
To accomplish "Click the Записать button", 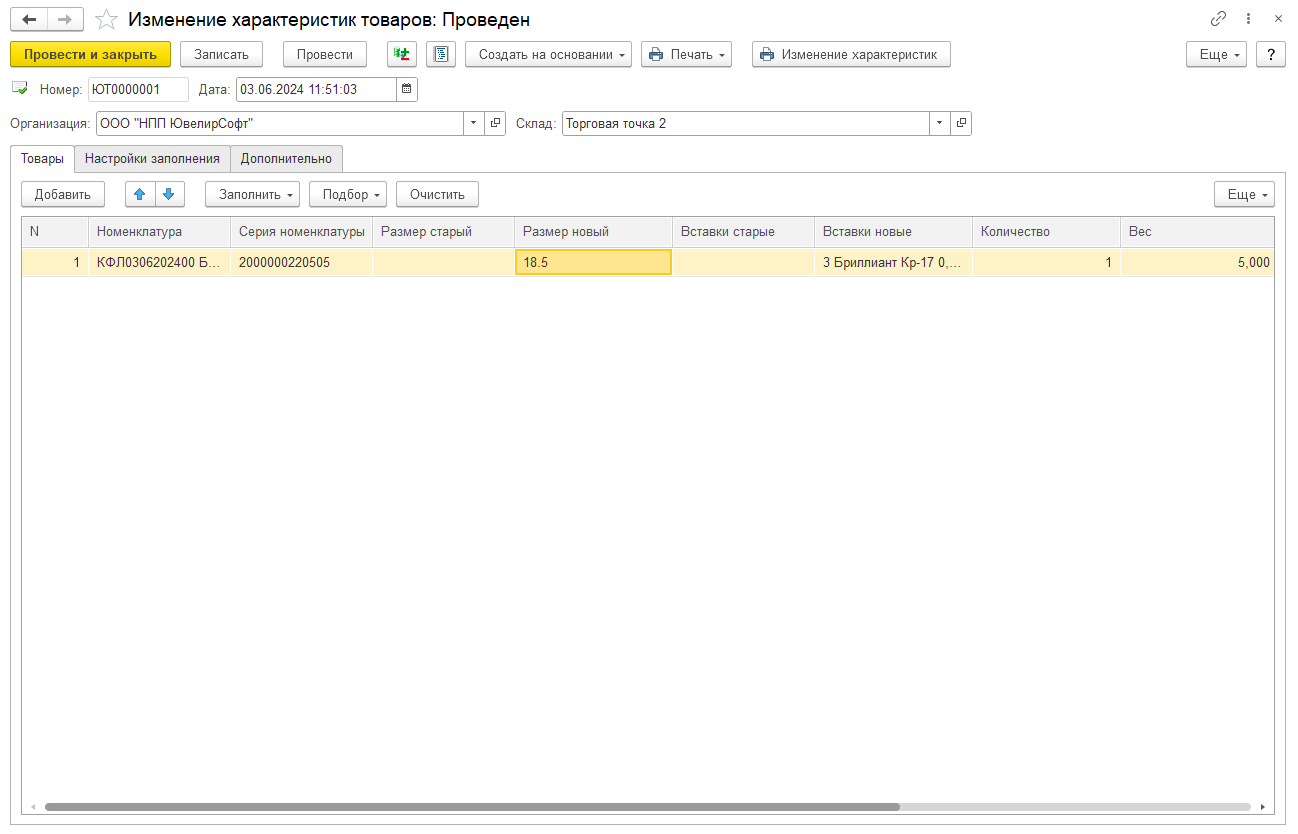I will point(221,54).
